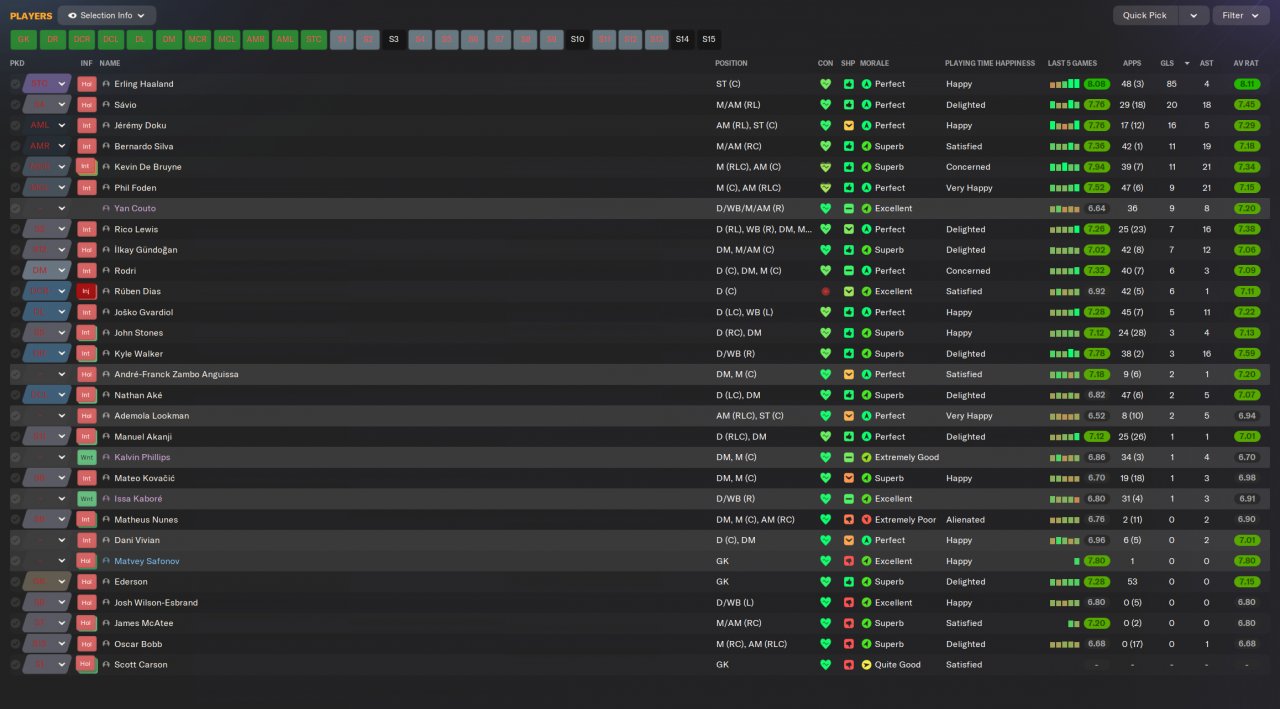Open Jérémy Doku's AML position dropdown

click(x=47, y=125)
